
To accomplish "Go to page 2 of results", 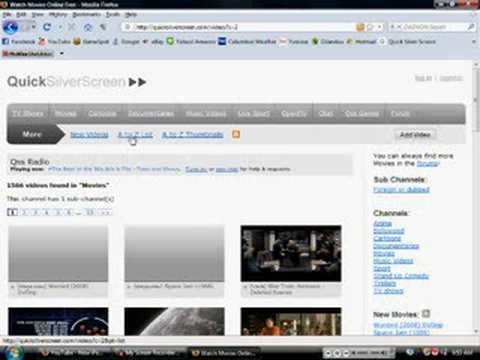I will click(x=24, y=212).
